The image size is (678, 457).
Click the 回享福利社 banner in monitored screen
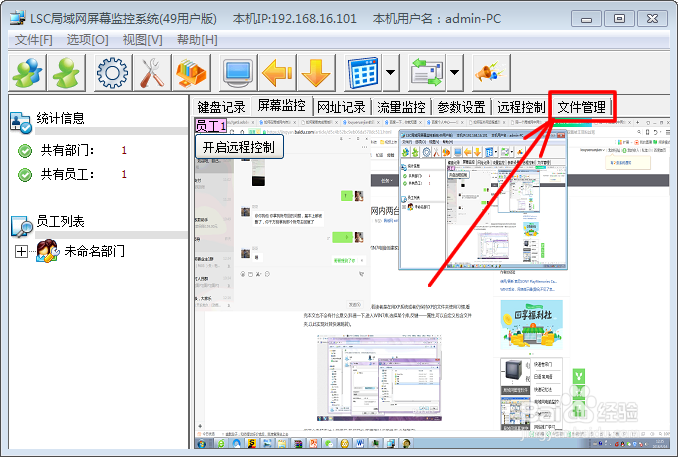(x=531, y=325)
